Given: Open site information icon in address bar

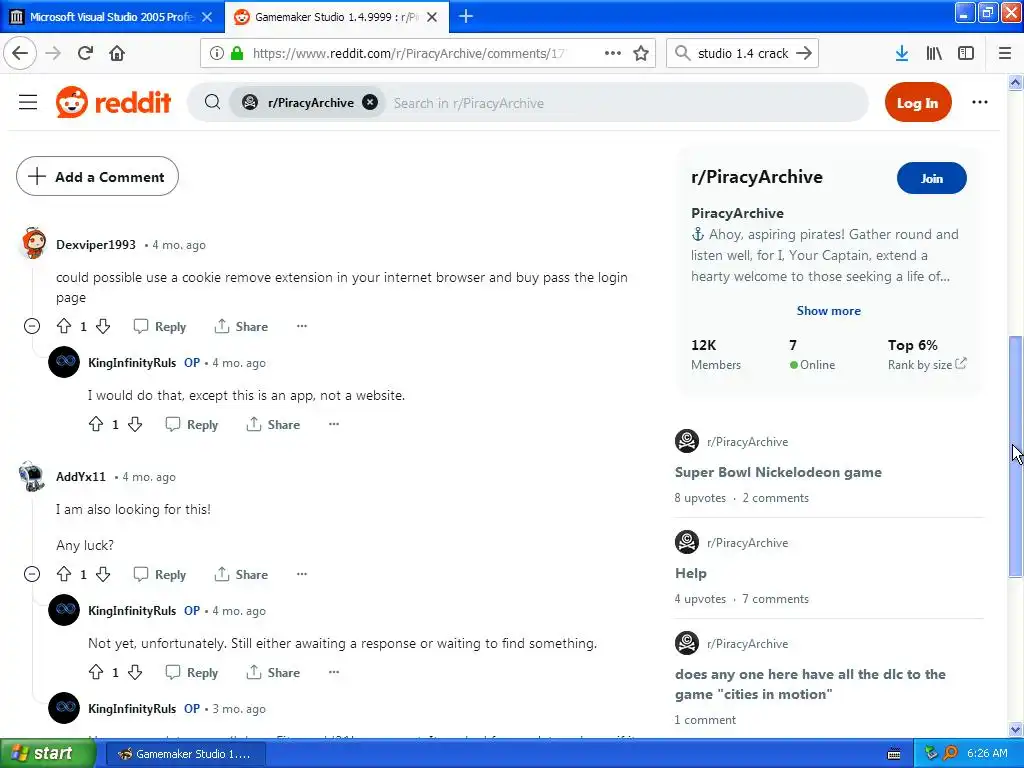Looking at the screenshot, I should point(217,53).
